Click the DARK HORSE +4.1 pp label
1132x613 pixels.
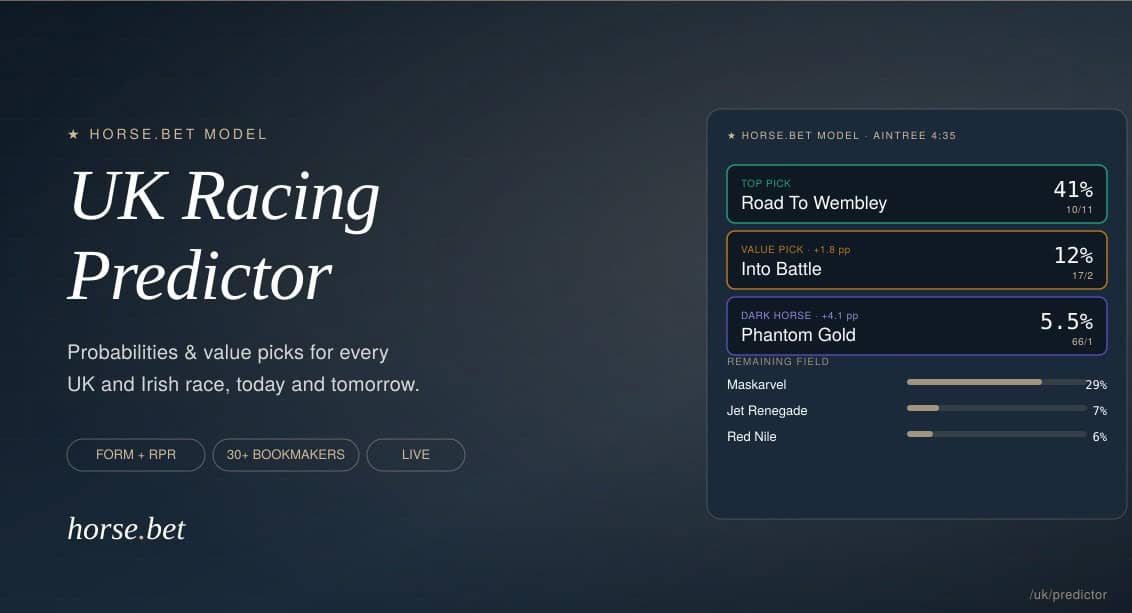[x=799, y=316]
